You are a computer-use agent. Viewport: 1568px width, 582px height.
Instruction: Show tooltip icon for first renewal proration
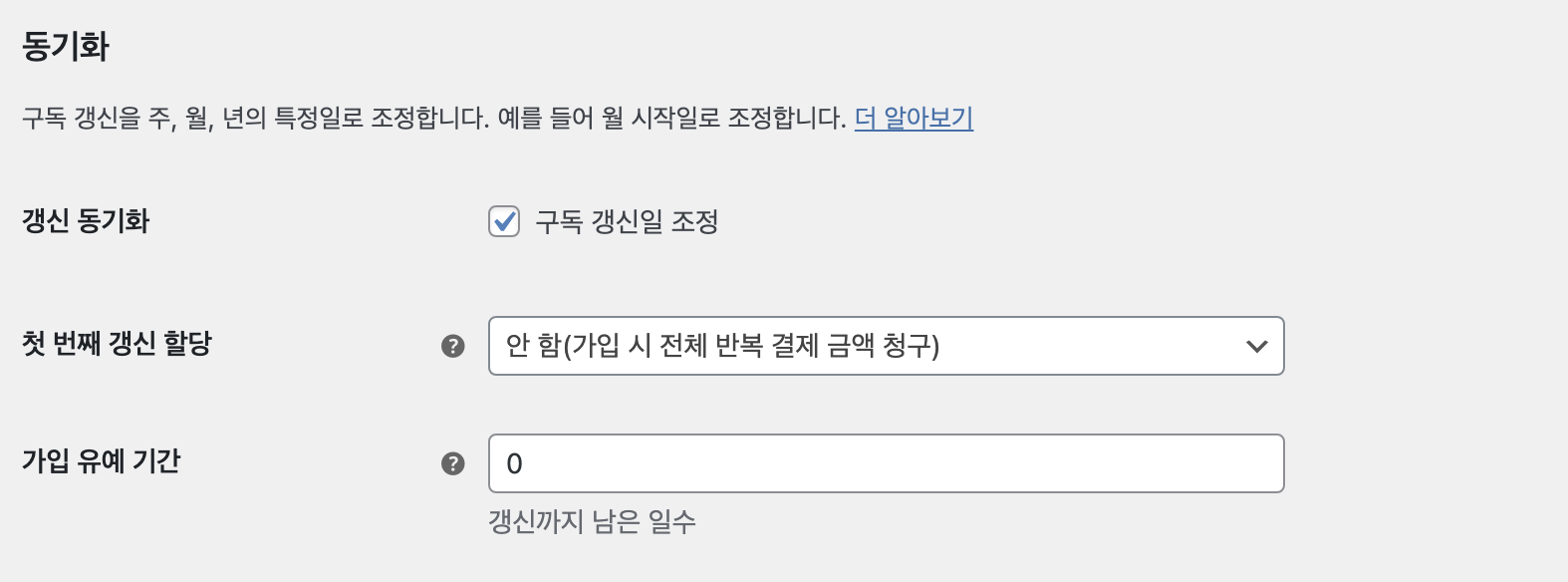tap(453, 346)
